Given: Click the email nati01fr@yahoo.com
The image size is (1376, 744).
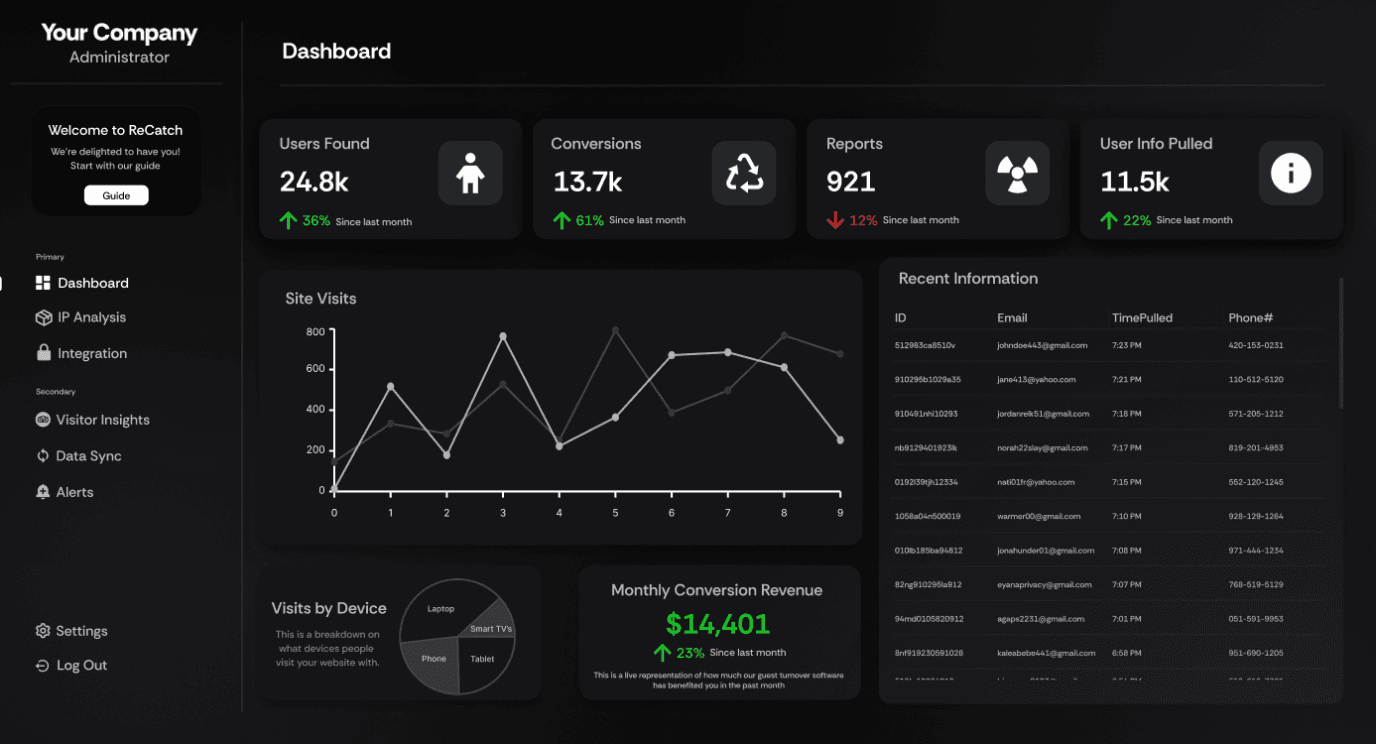Looking at the screenshot, I should pos(1036,482).
